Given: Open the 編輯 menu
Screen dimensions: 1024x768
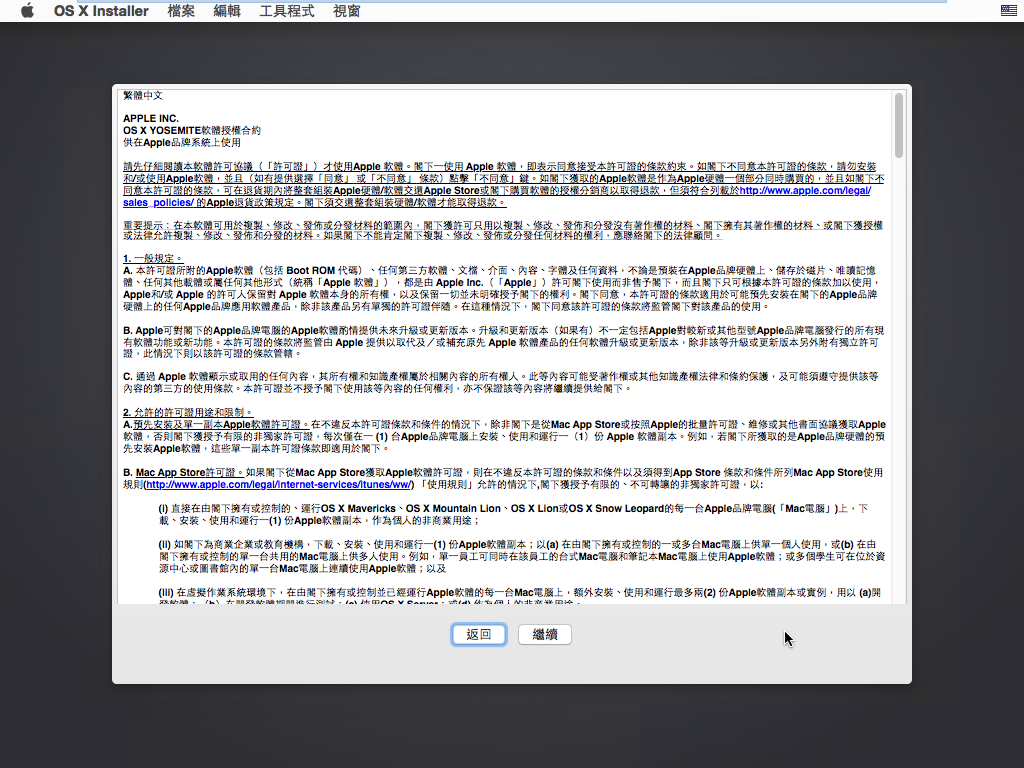Looking at the screenshot, I should [x=227, y=11].
